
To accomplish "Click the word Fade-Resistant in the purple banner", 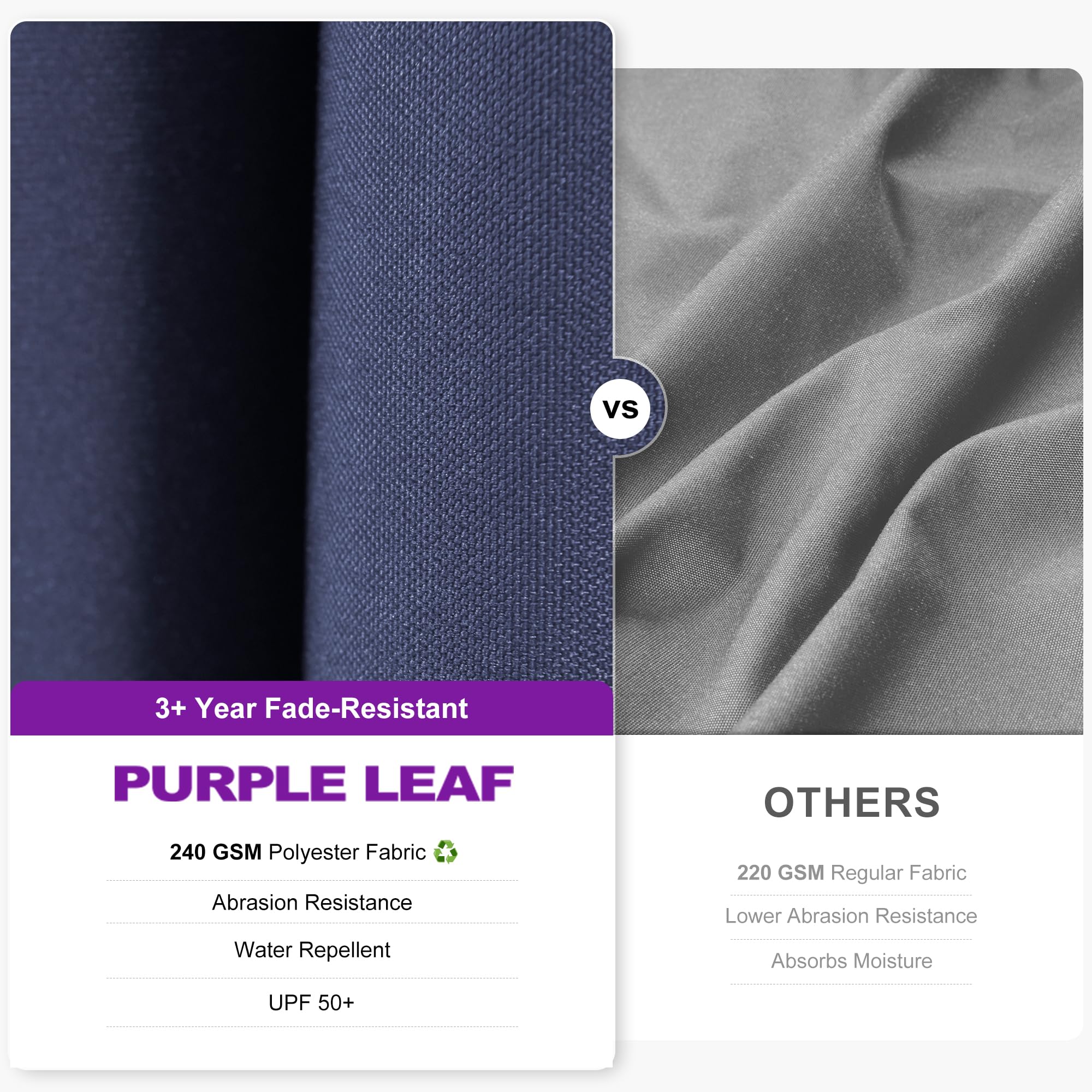I will click(366, 708).
